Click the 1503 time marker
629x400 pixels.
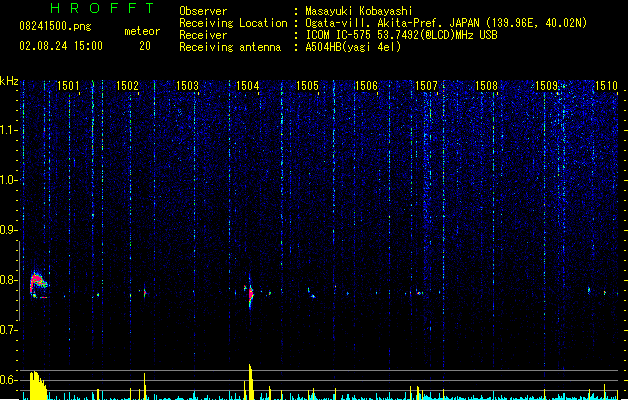coord(187,86)
